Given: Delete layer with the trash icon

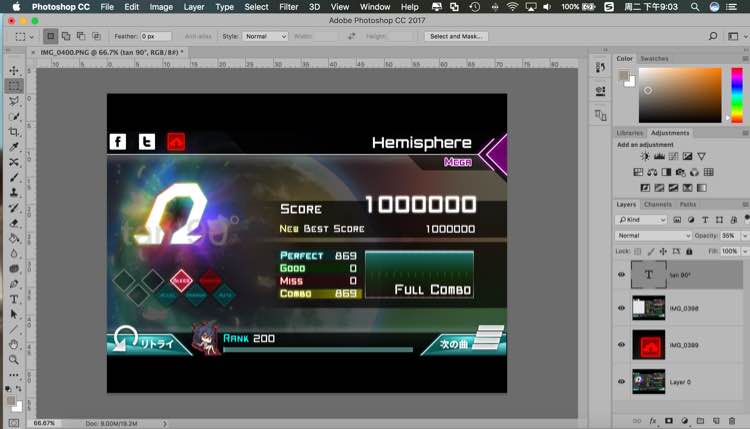Looking at the screenshot, I should tap(732, 421).
